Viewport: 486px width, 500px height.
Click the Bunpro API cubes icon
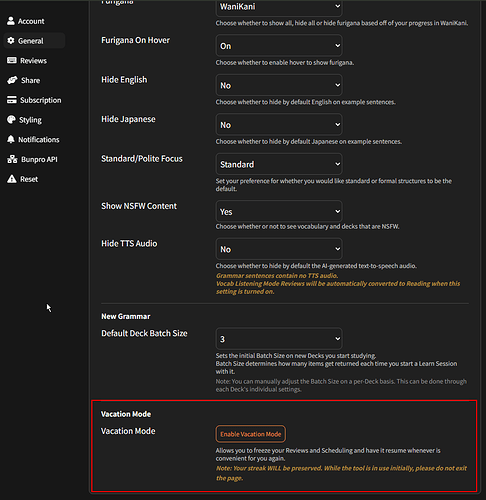click(x=12, y=159)
